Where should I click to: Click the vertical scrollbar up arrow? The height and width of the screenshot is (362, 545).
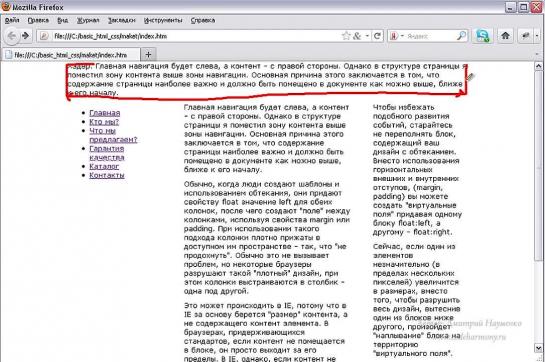[538, 65]
